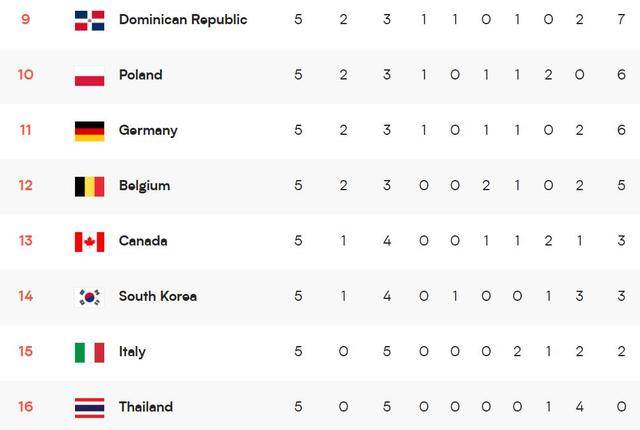Select the Germany flag icon
The width and height of the screenshot is (640, 430).
[89, 131]
